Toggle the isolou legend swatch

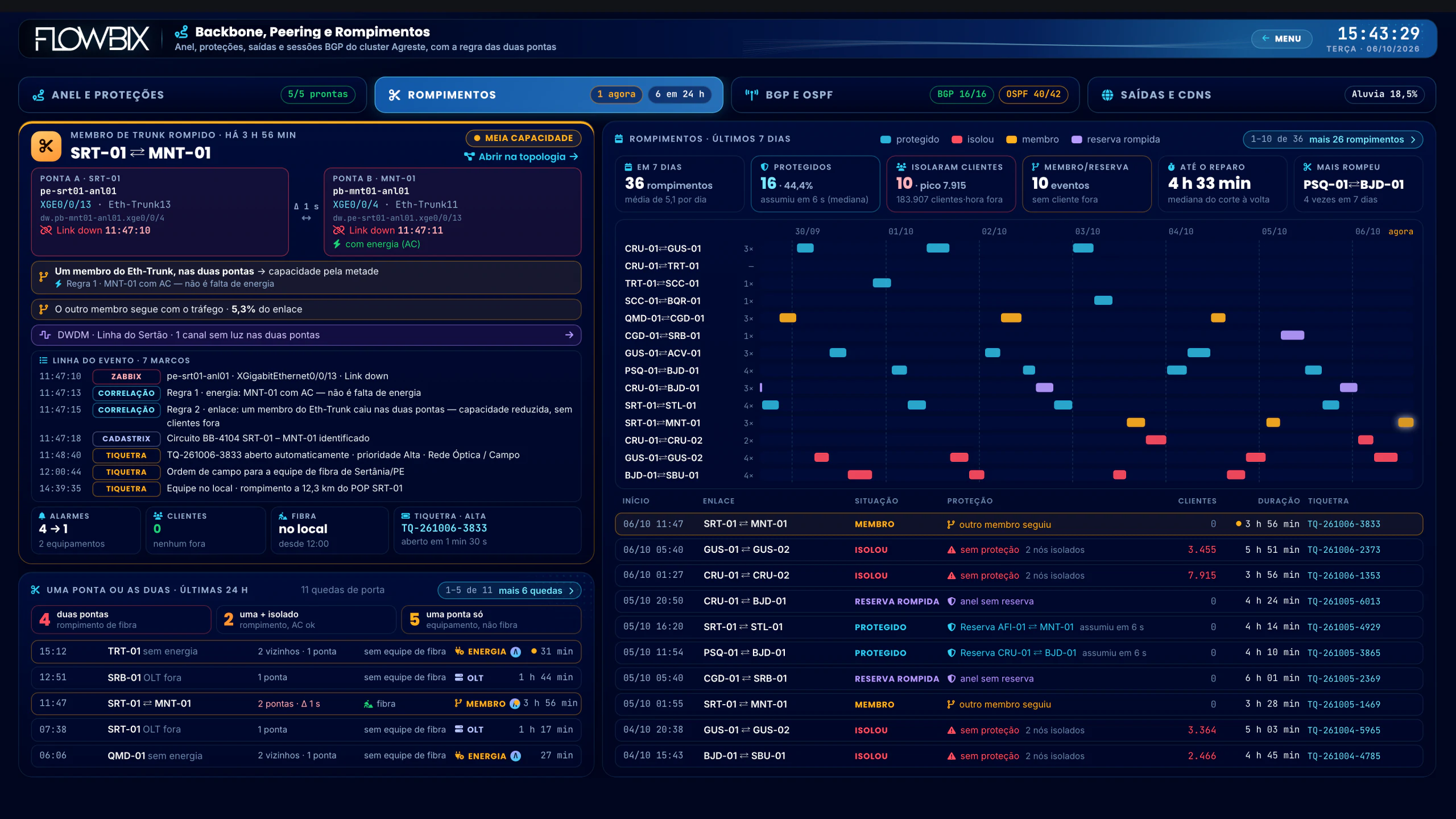(957, 139)
